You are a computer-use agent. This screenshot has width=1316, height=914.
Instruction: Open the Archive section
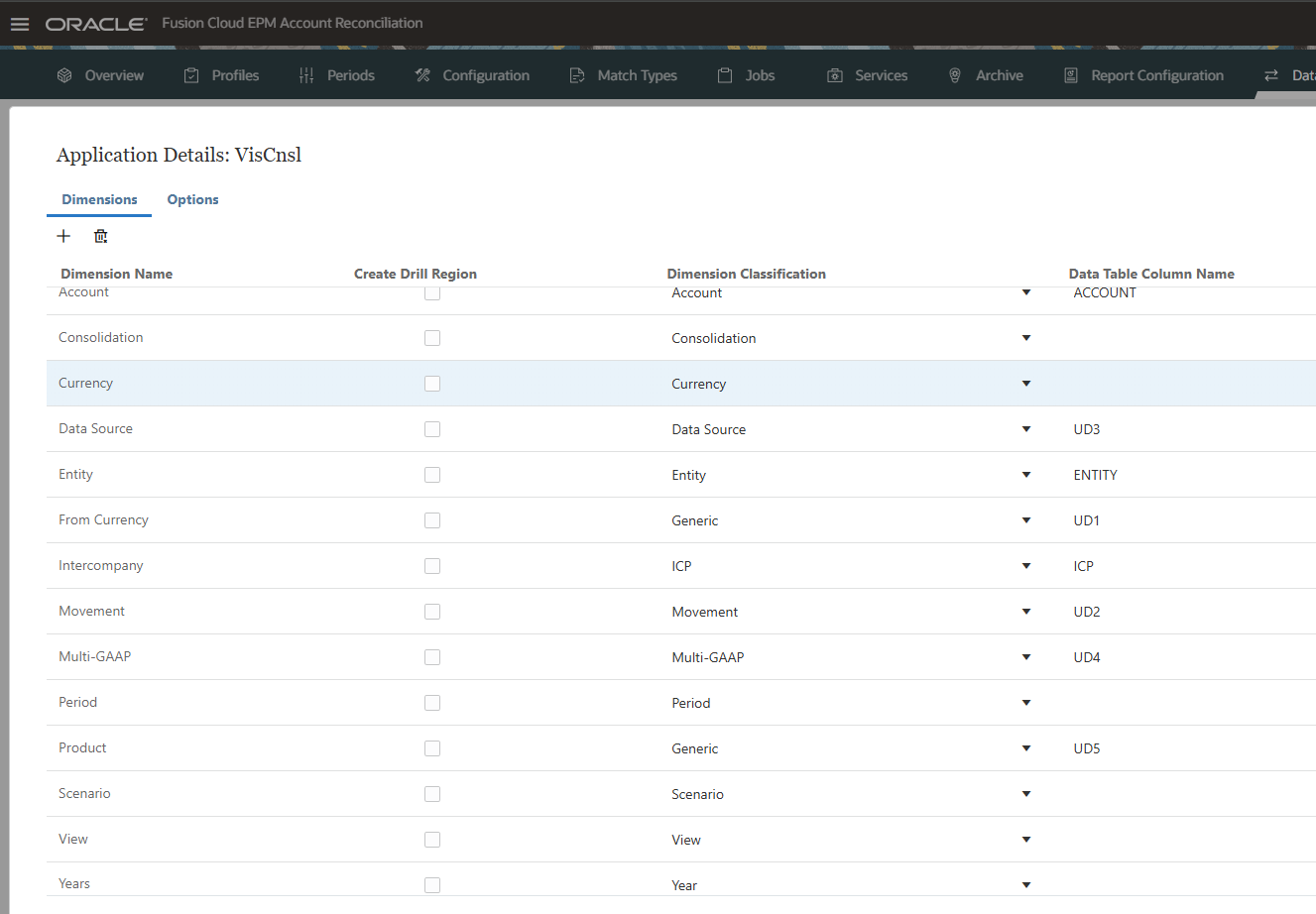click(x=1000, y=75)
